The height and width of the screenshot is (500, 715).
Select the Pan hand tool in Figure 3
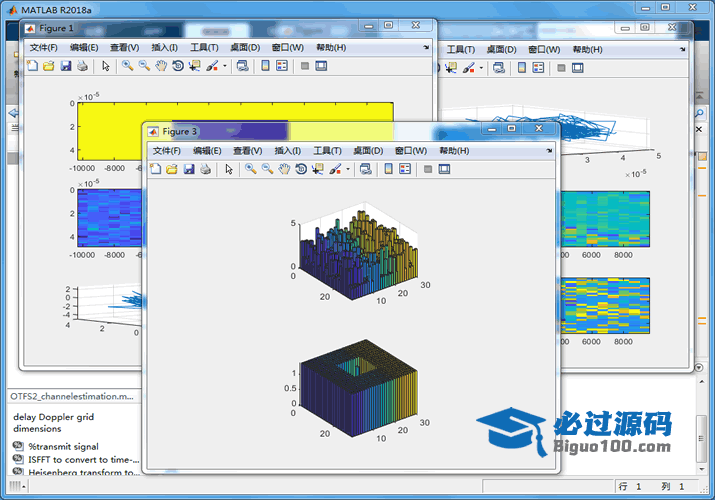[284, 169]
